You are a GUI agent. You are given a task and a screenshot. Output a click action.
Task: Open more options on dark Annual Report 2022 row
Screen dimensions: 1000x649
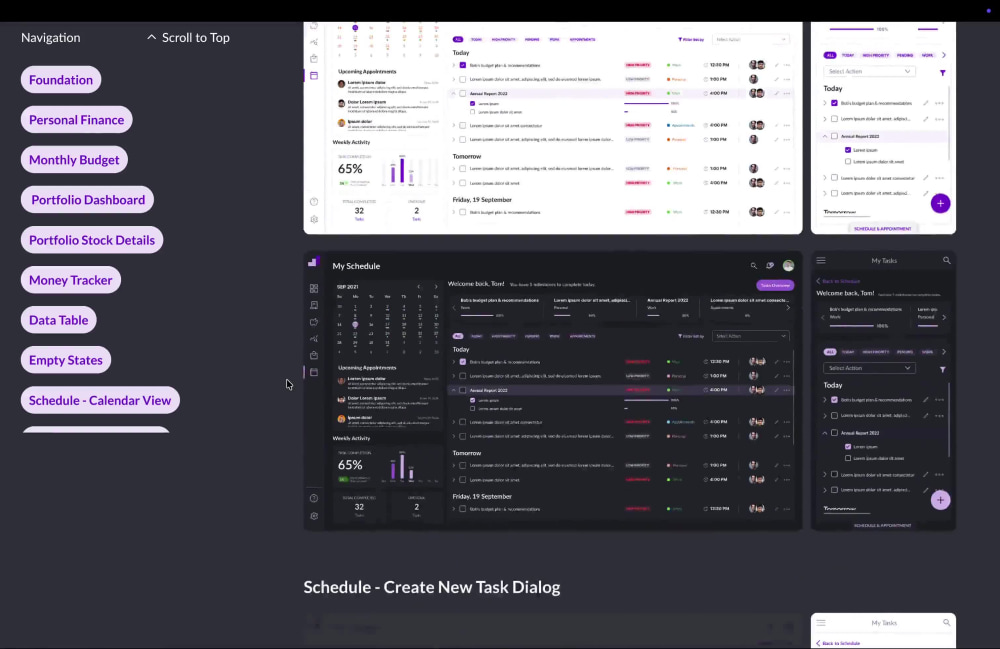[x=787, y=390]
